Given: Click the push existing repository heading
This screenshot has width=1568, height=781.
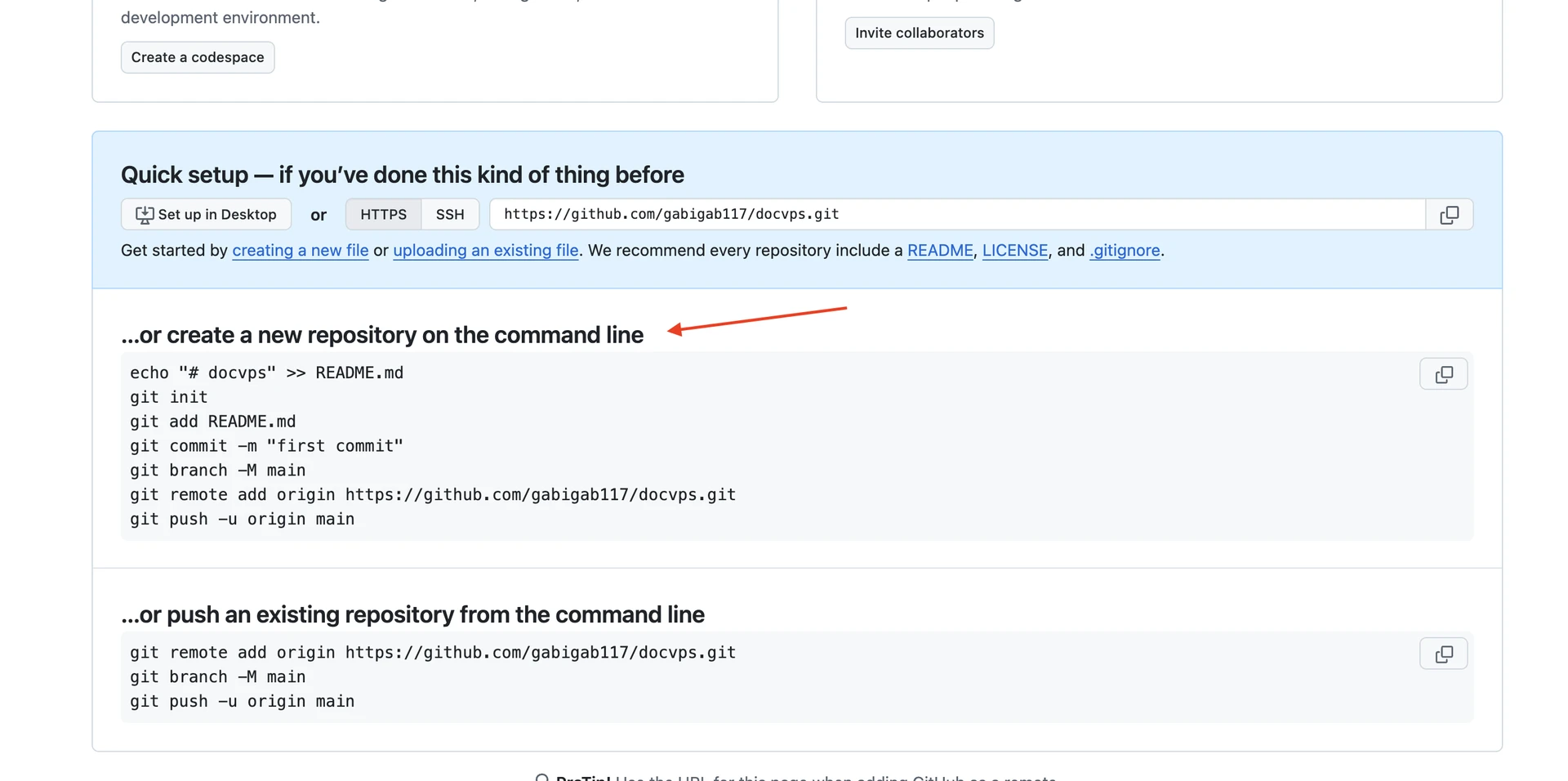Looking at the screenshot, I should pos(412,615).
